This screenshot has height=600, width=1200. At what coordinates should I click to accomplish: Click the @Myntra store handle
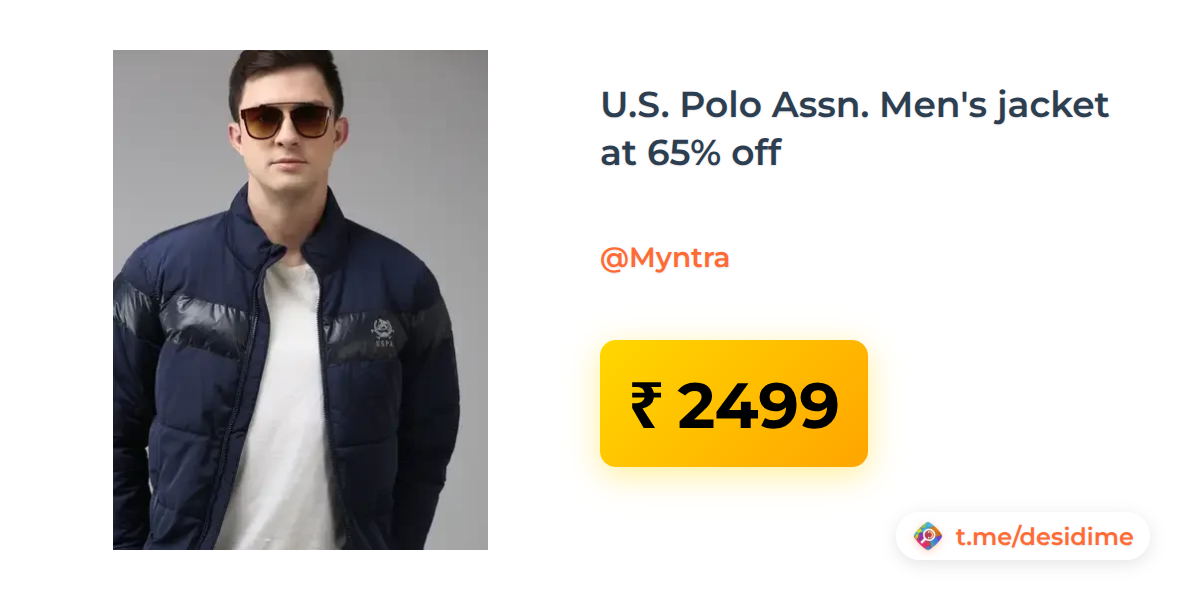tap(664, 258)
